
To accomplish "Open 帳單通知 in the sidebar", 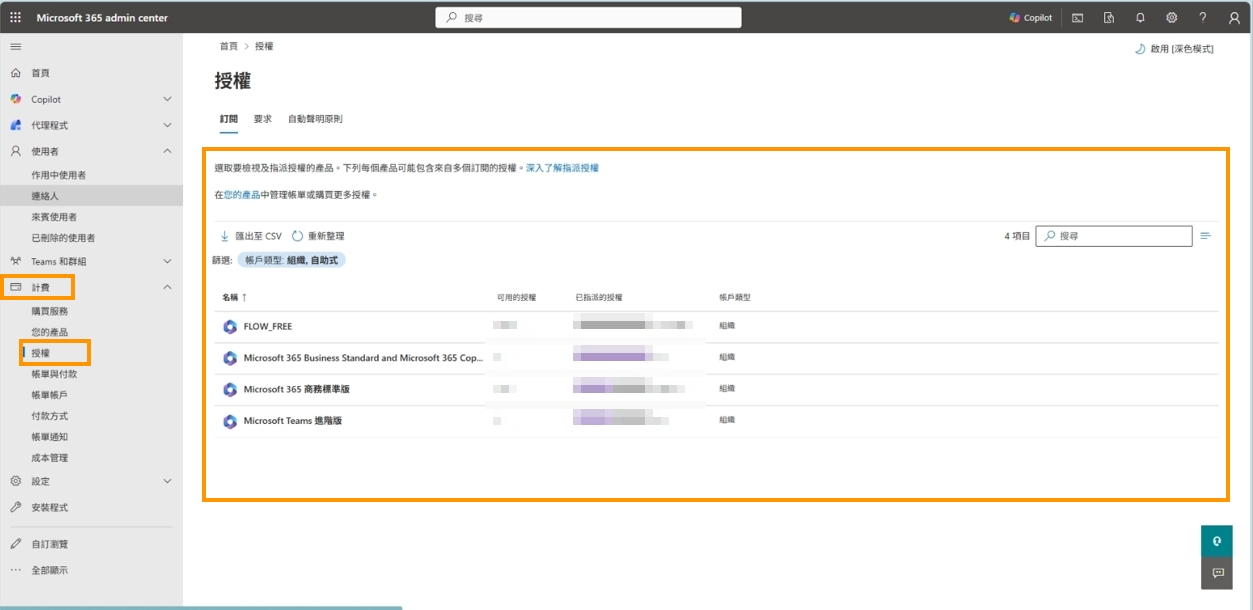I will (x=50, y=437).
